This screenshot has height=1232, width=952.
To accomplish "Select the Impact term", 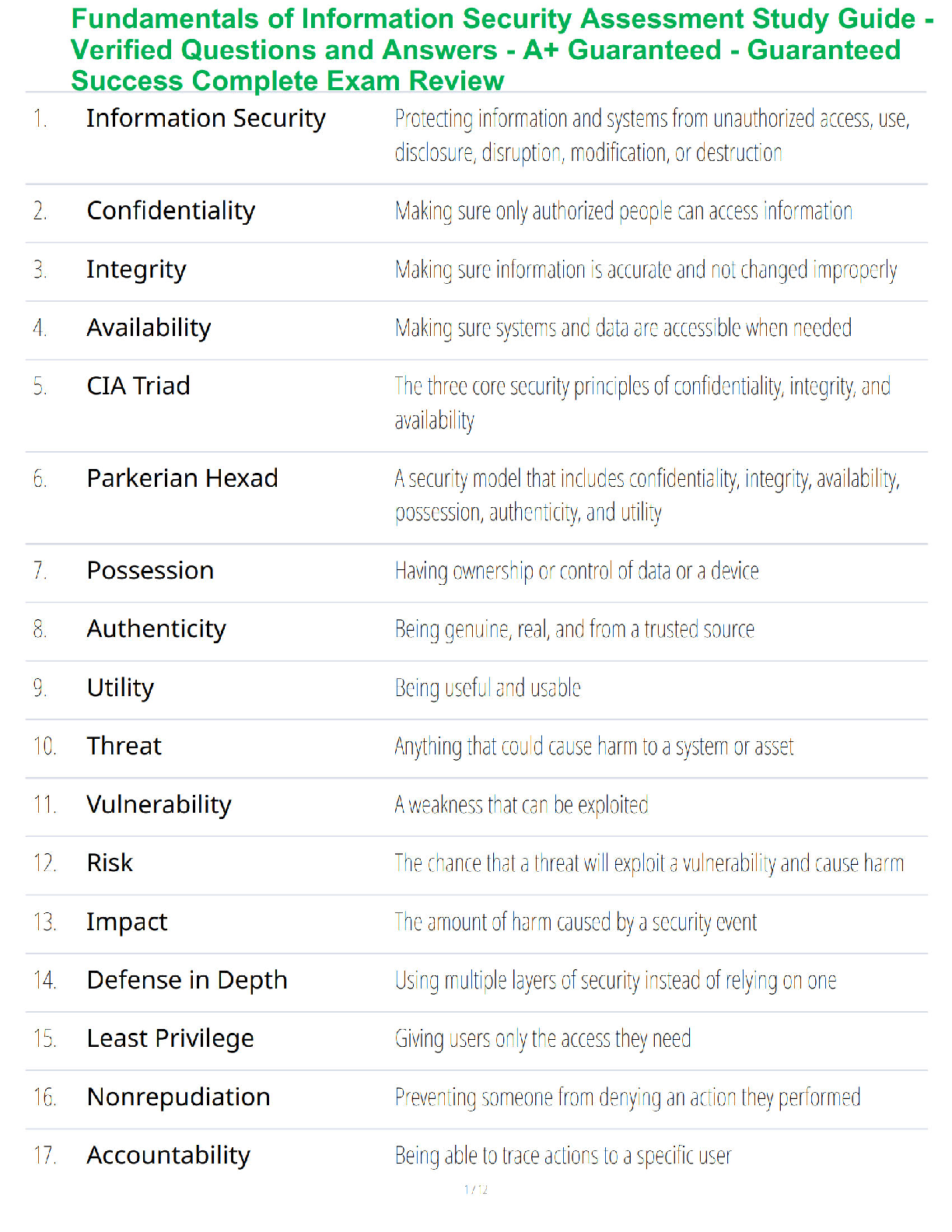I will click(127, 922).
